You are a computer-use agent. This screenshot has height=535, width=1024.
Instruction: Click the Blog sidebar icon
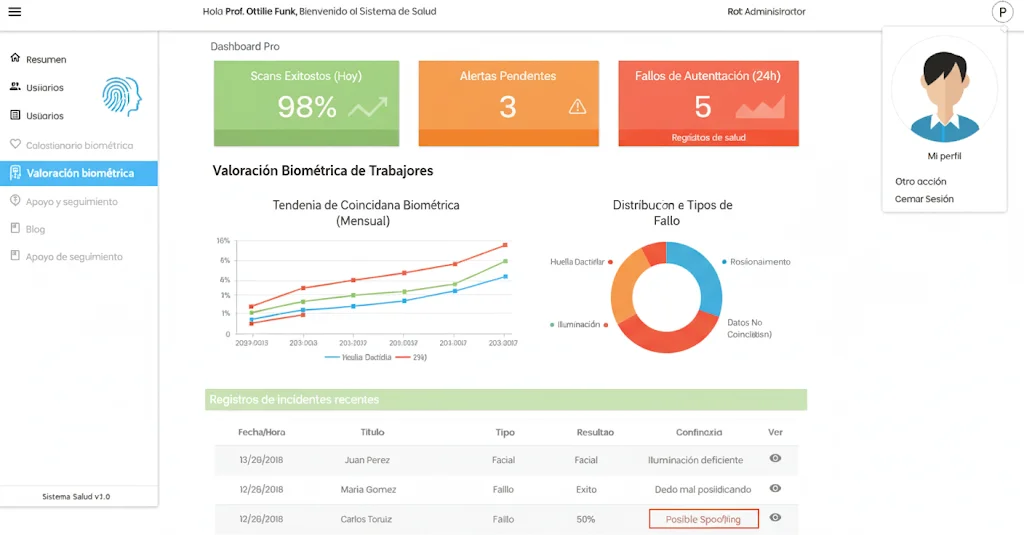point(15,228)
